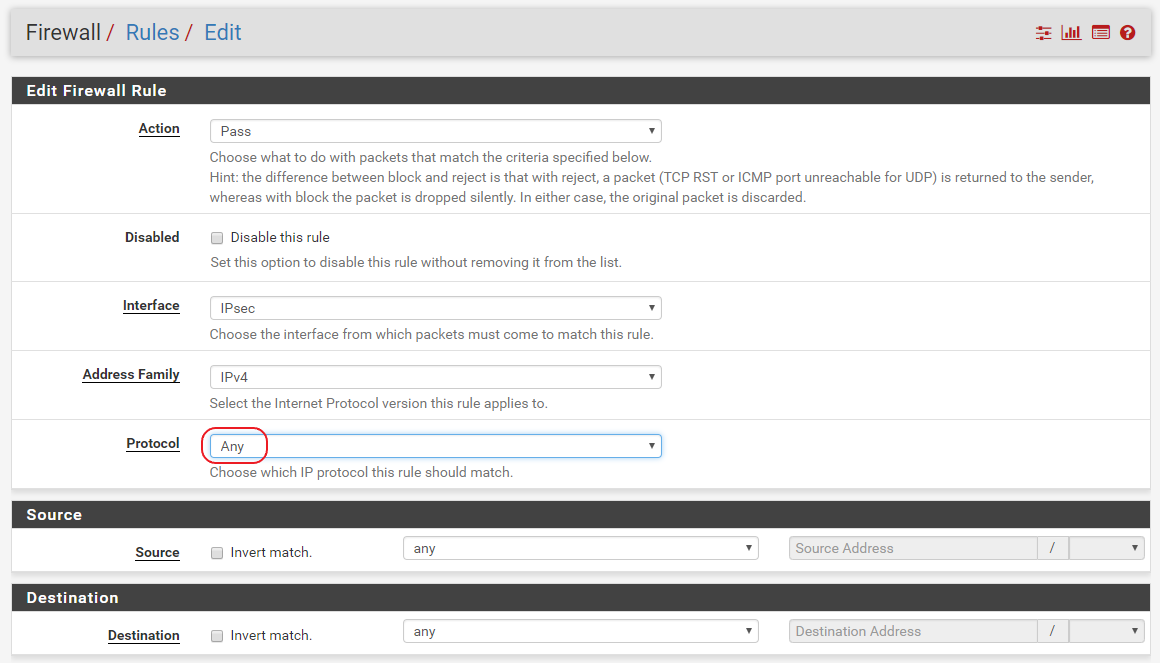Image resolution: width=1160 pixels, height=663 pixels.
Task: Click the underlined Interface field label
Action: (151, 306)
